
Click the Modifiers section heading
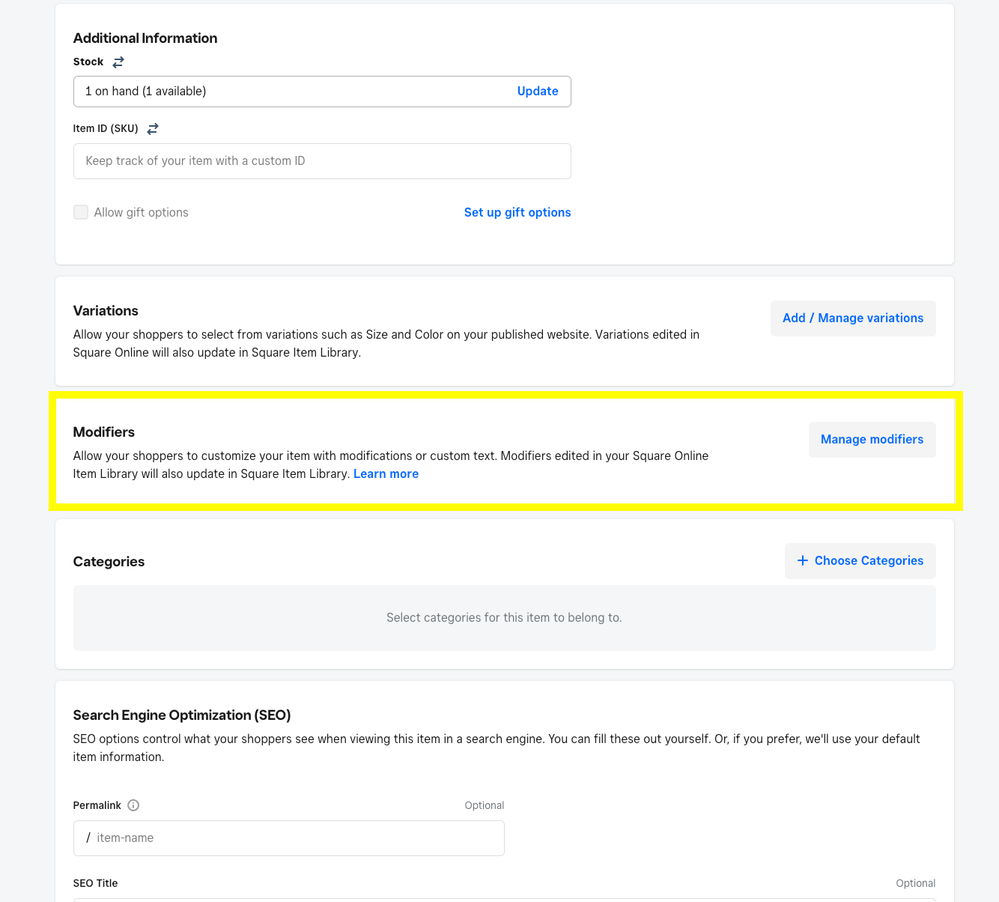pos(104,432)
